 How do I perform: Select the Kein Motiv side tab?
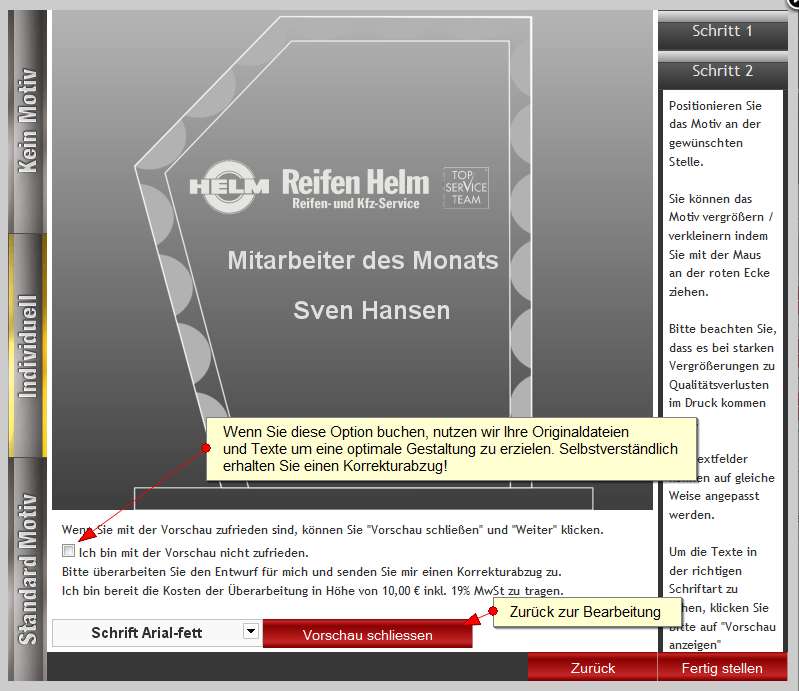[x=28, y=121]
